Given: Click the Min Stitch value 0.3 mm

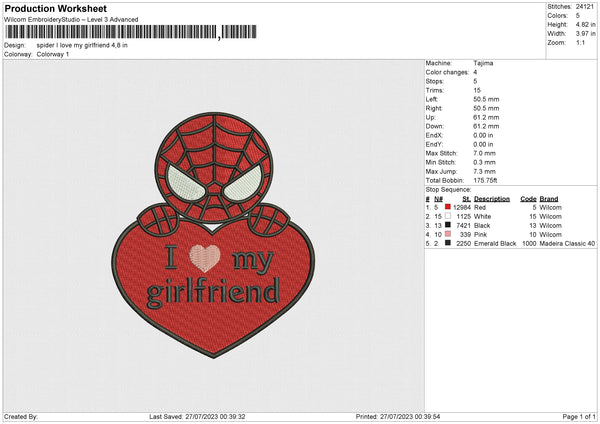Looking at the screenshot, I should (x=484, y=162).
